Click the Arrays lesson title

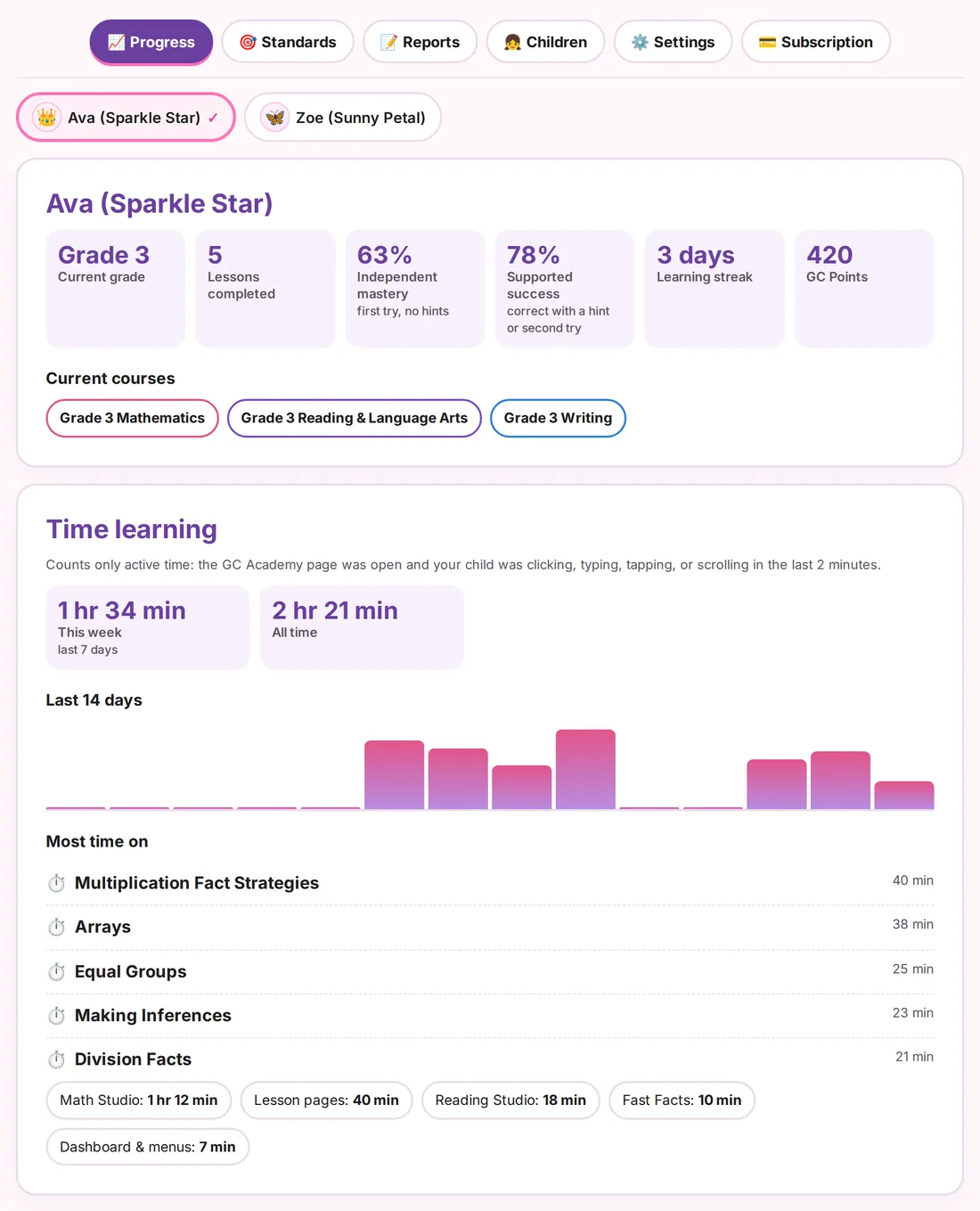102,927
